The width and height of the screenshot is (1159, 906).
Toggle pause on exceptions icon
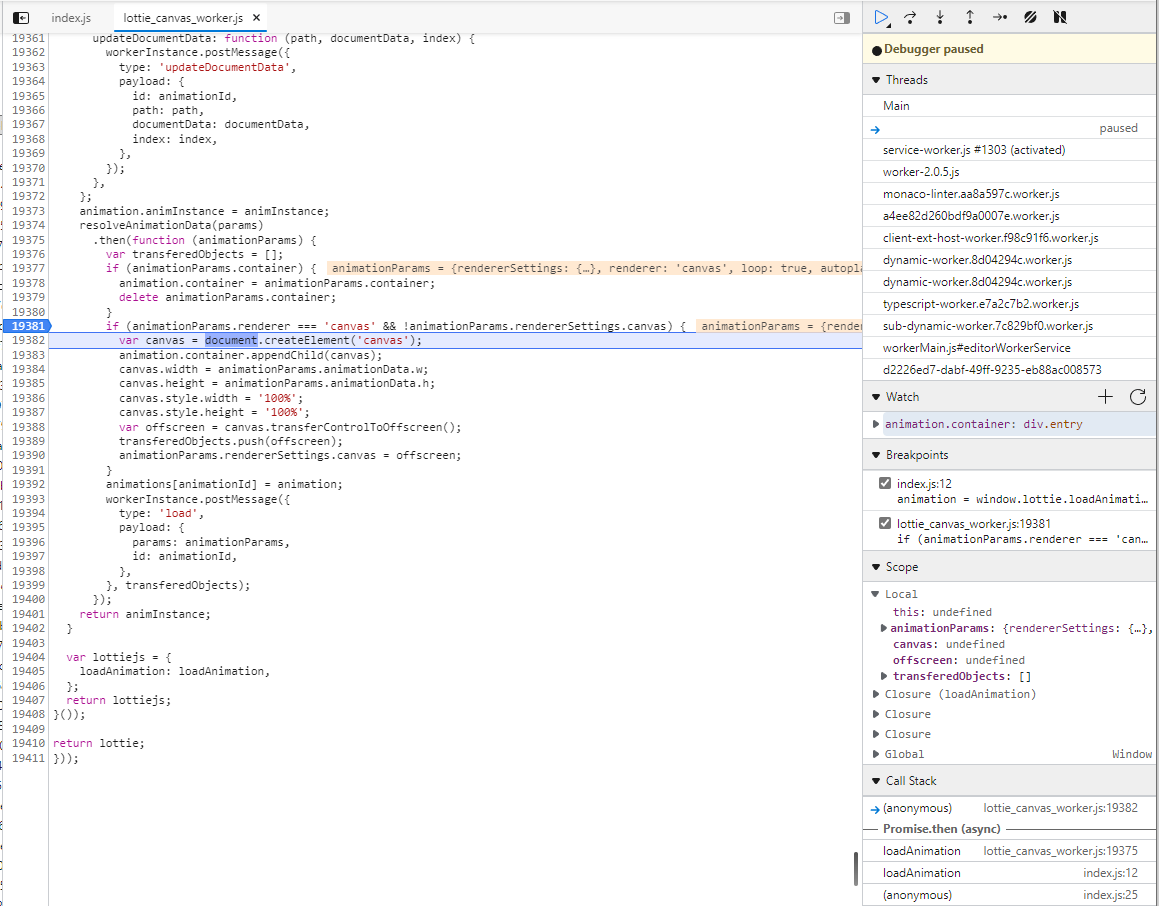[x=1059, y=17]
